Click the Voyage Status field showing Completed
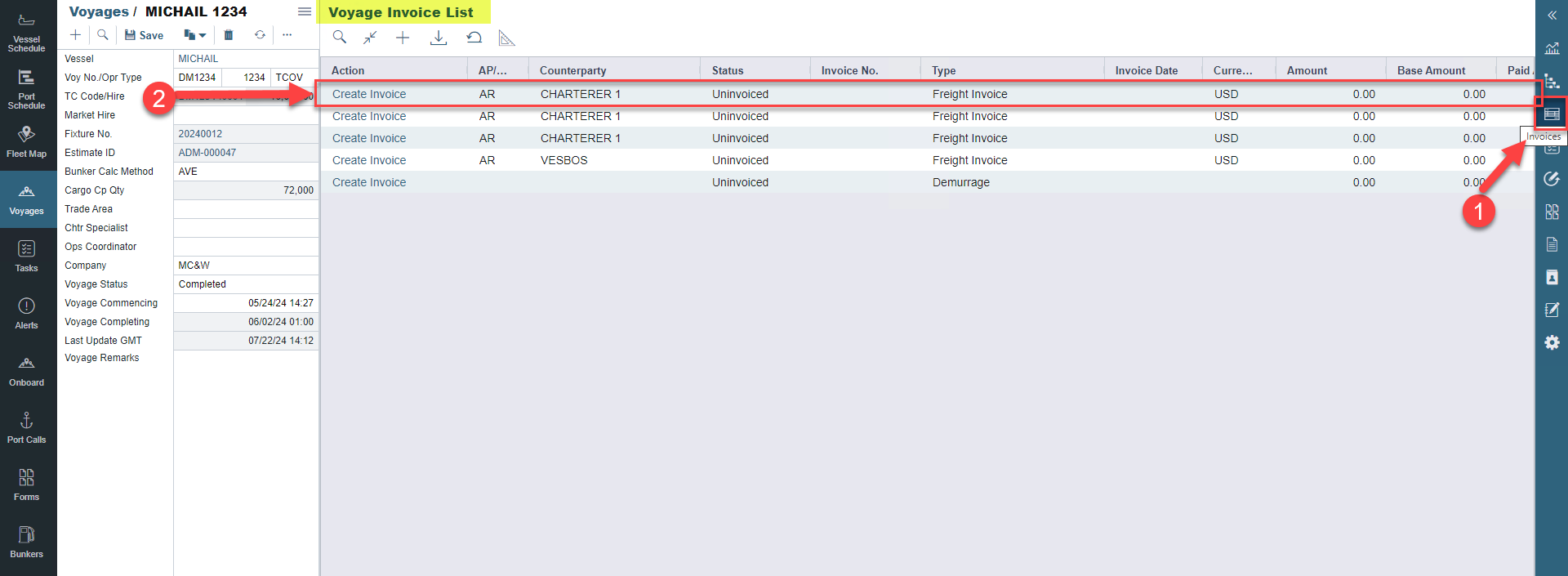The image size is (1568, 576). tap(245, 284)
